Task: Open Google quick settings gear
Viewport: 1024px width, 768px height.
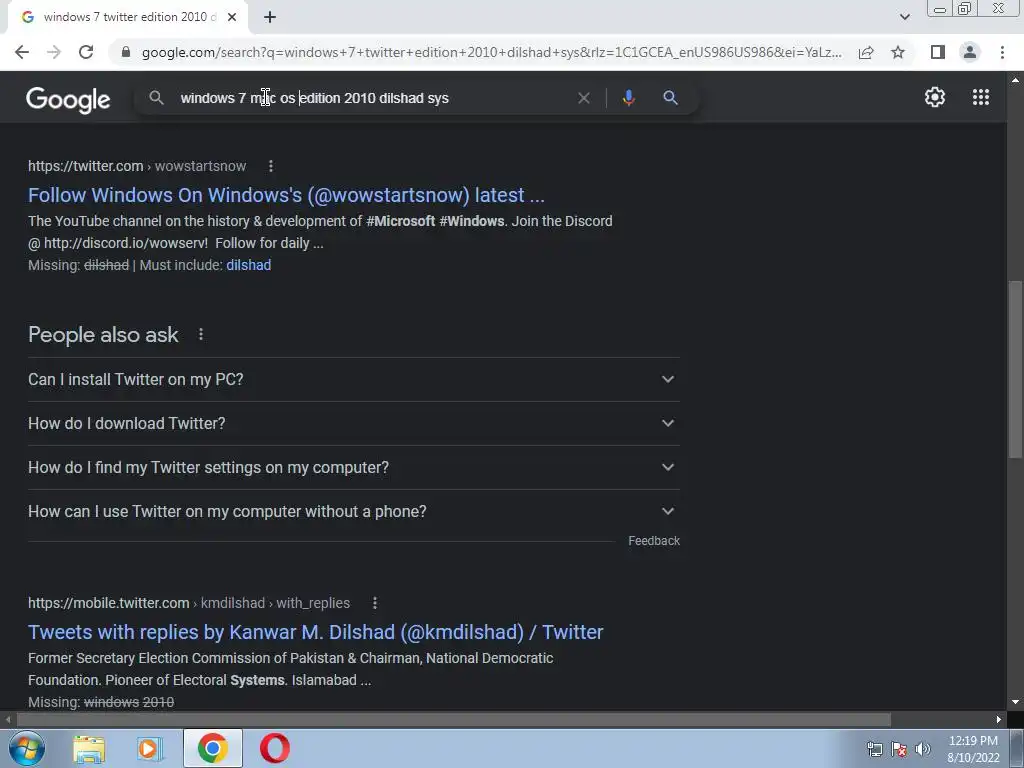Action: tap(935, 97)
